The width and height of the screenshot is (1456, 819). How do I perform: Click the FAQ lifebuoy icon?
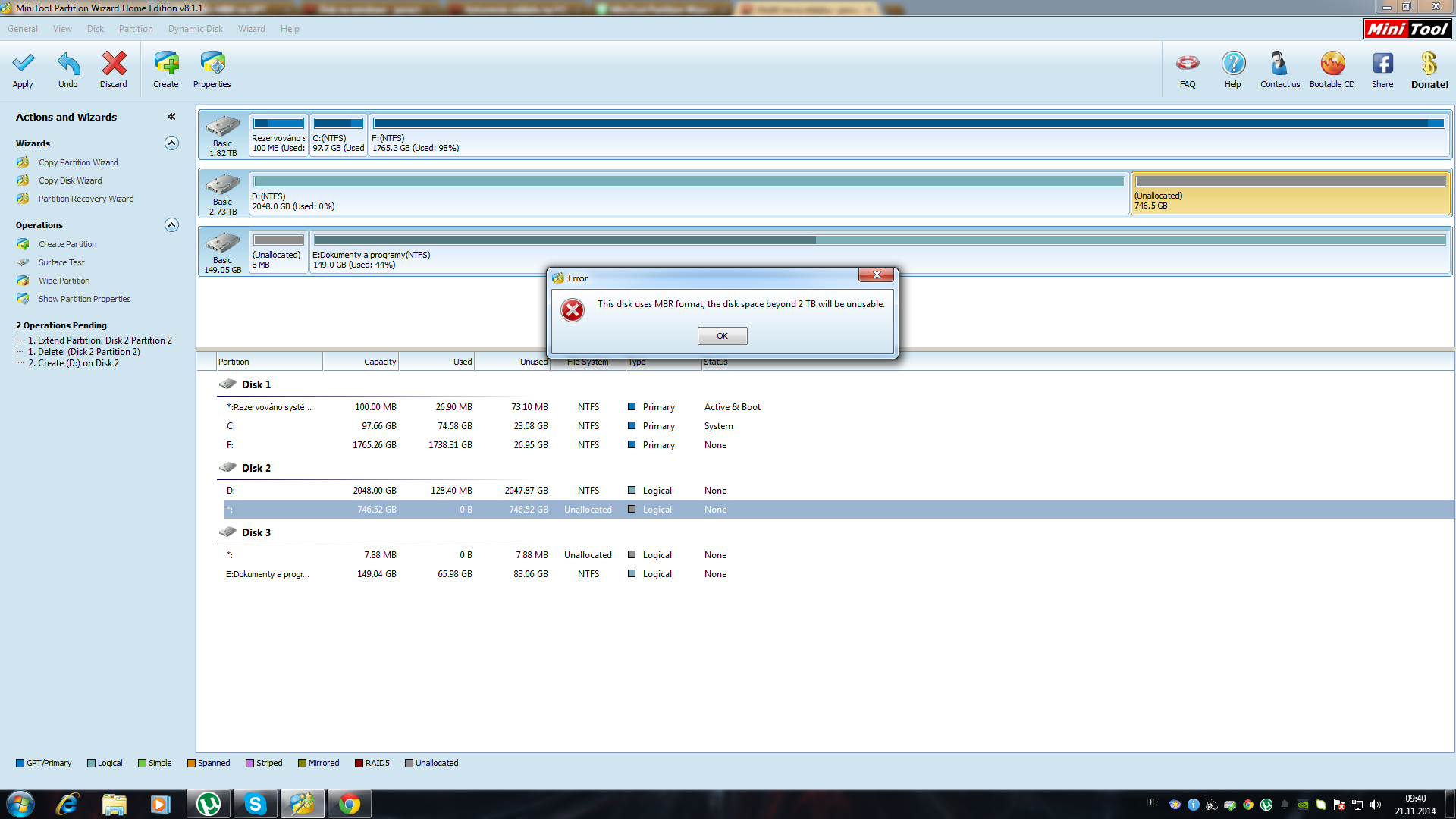pyautogui.click(x=1188, y=64)
